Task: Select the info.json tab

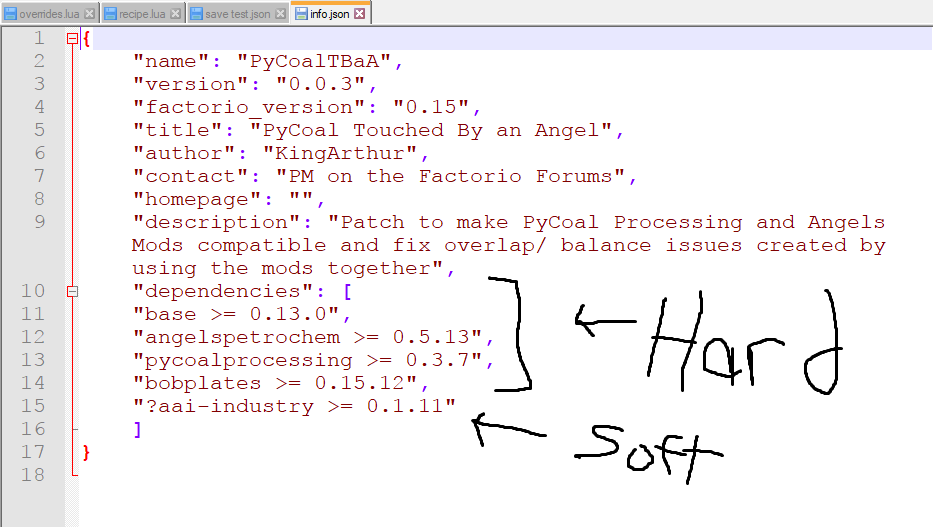Action: (330, 13)
